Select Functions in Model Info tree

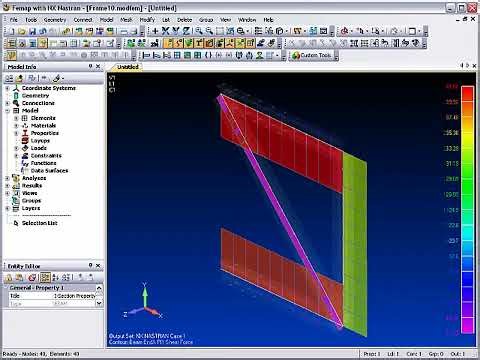[43, 163]
